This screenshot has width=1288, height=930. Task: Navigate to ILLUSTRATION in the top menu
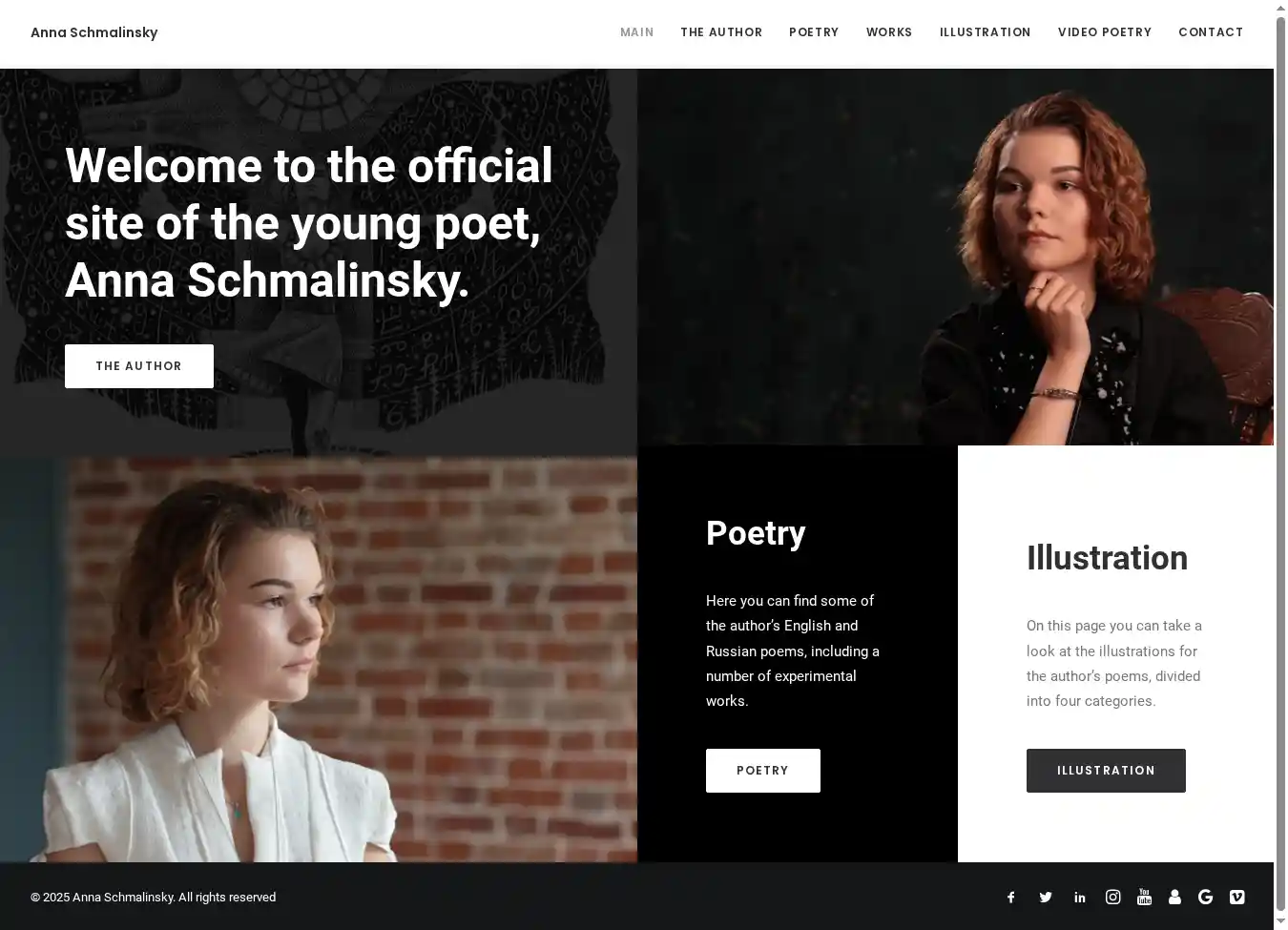[985, 32]
